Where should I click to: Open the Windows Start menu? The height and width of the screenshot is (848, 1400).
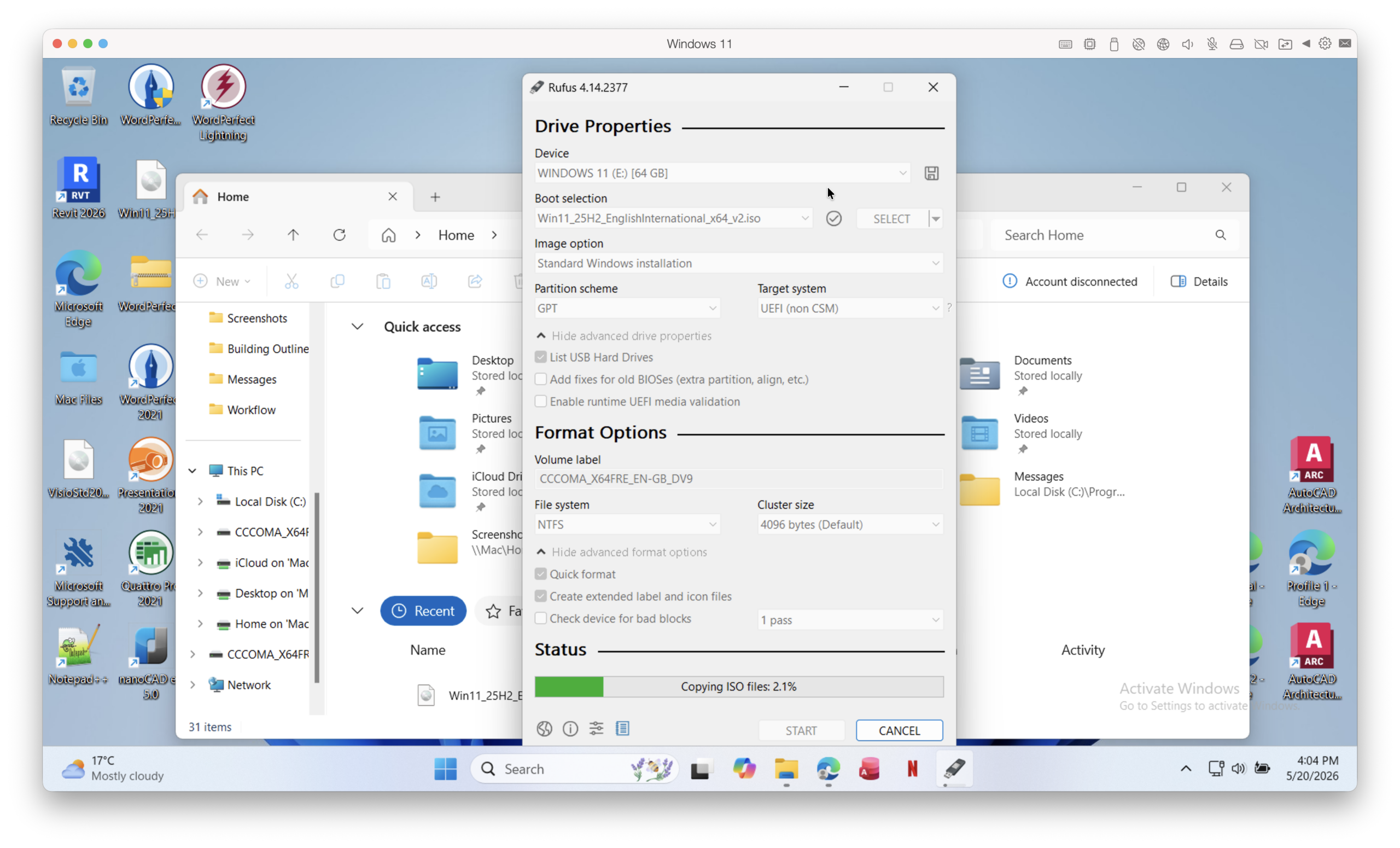tap(446, 770)
